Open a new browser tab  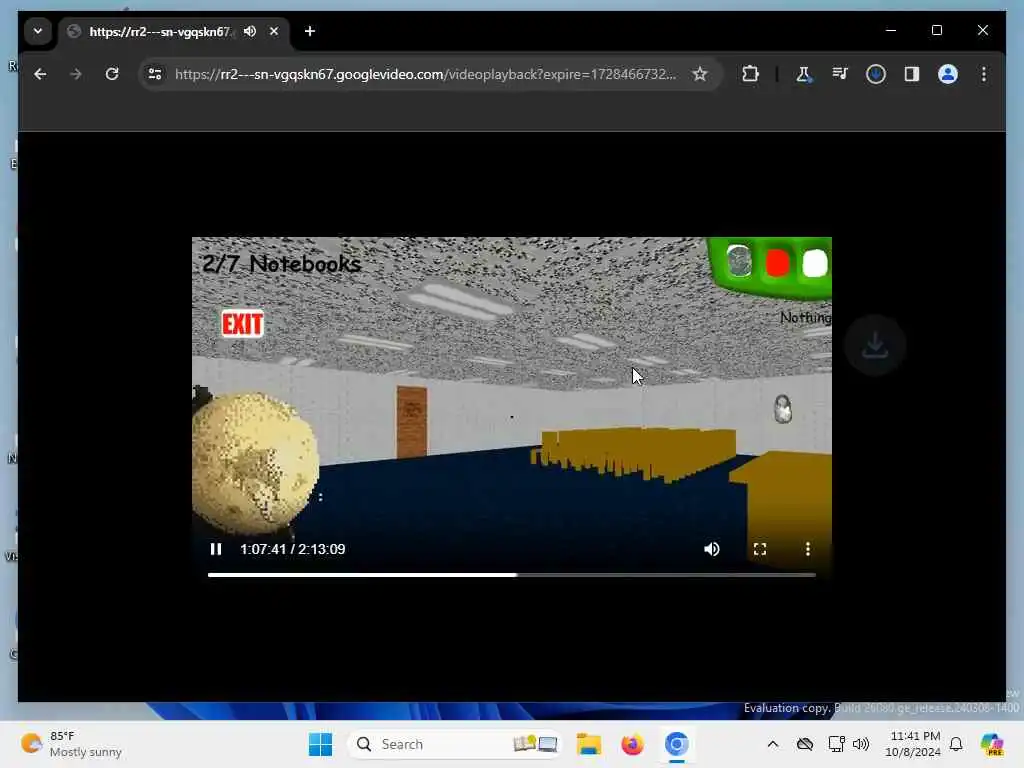pyautogui.click(x=310, y=31)
